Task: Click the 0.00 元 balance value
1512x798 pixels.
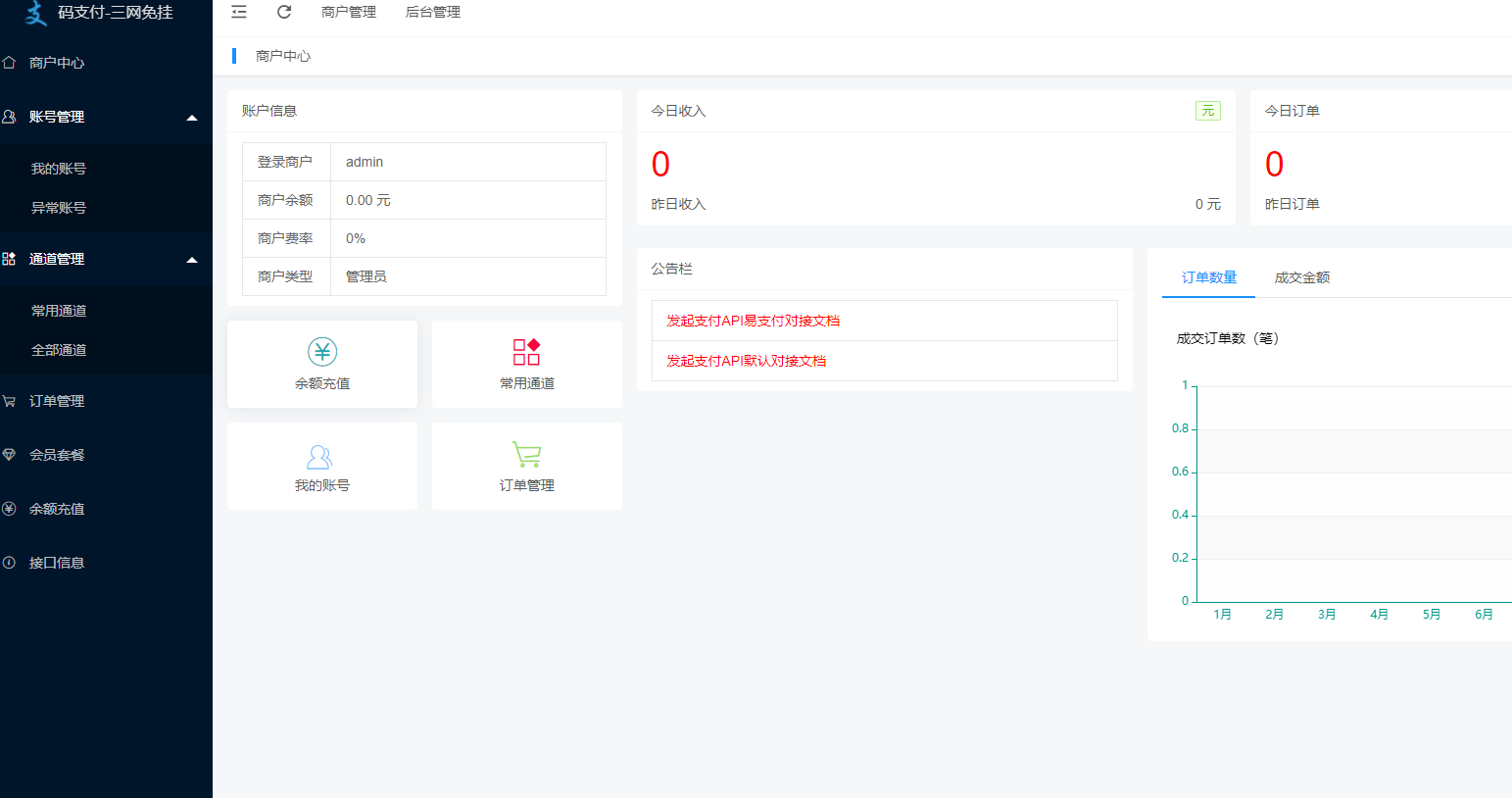Action: pos(368,200)
